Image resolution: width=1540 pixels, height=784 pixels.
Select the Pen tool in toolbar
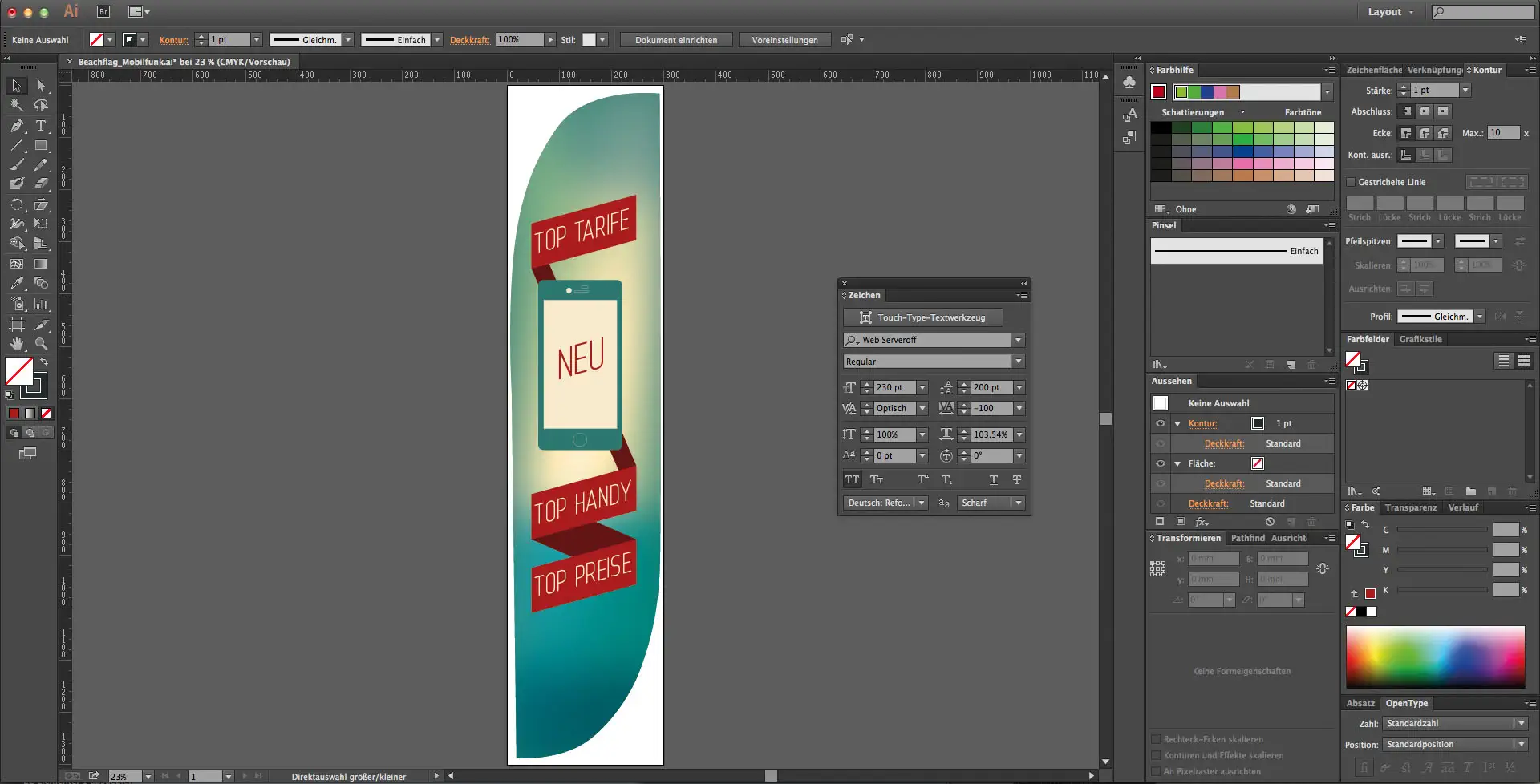(x=17, y=126)
